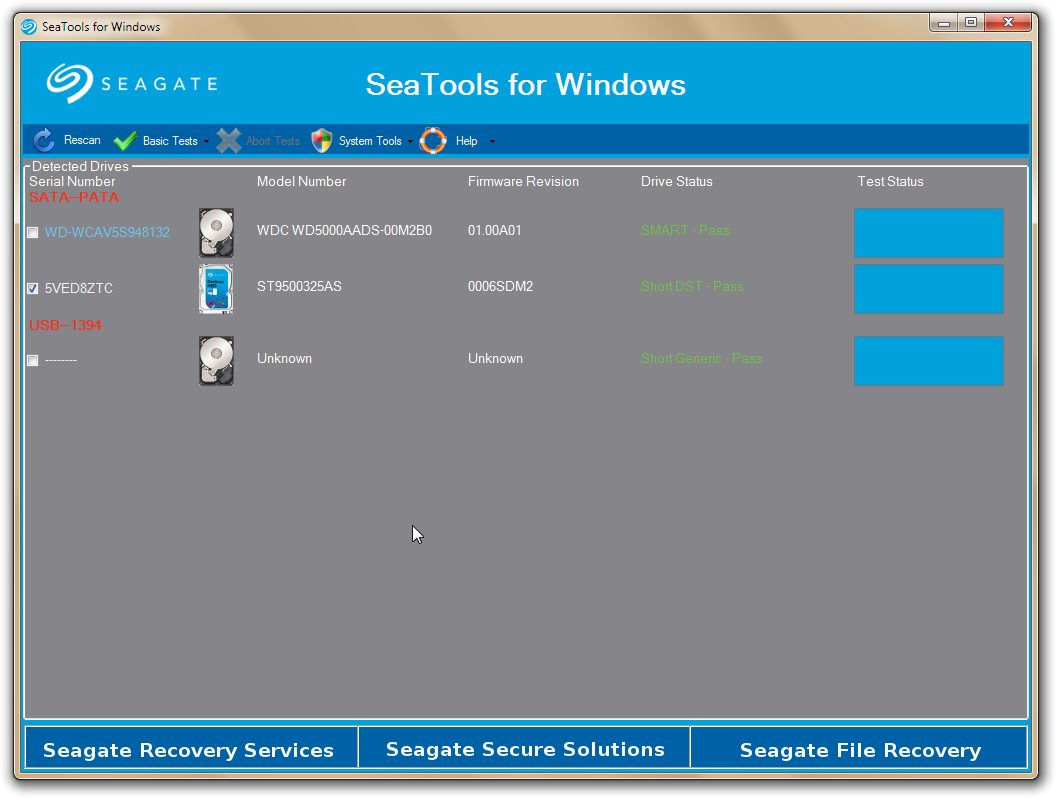Image resolution: width=1057 pixels, height=799 pixels.
Task: Open the Help menu label
Action: 466,141
